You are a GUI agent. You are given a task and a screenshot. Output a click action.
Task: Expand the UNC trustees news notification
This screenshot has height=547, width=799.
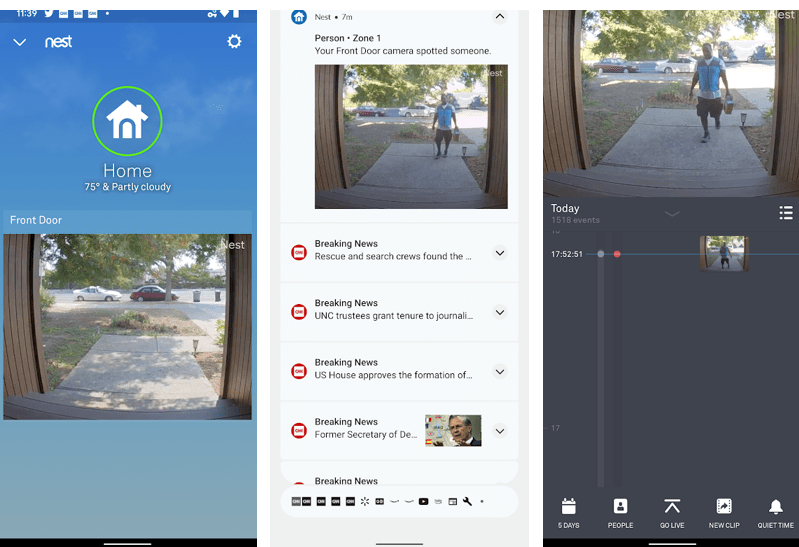pyautogui.click(x=500, y=312)
